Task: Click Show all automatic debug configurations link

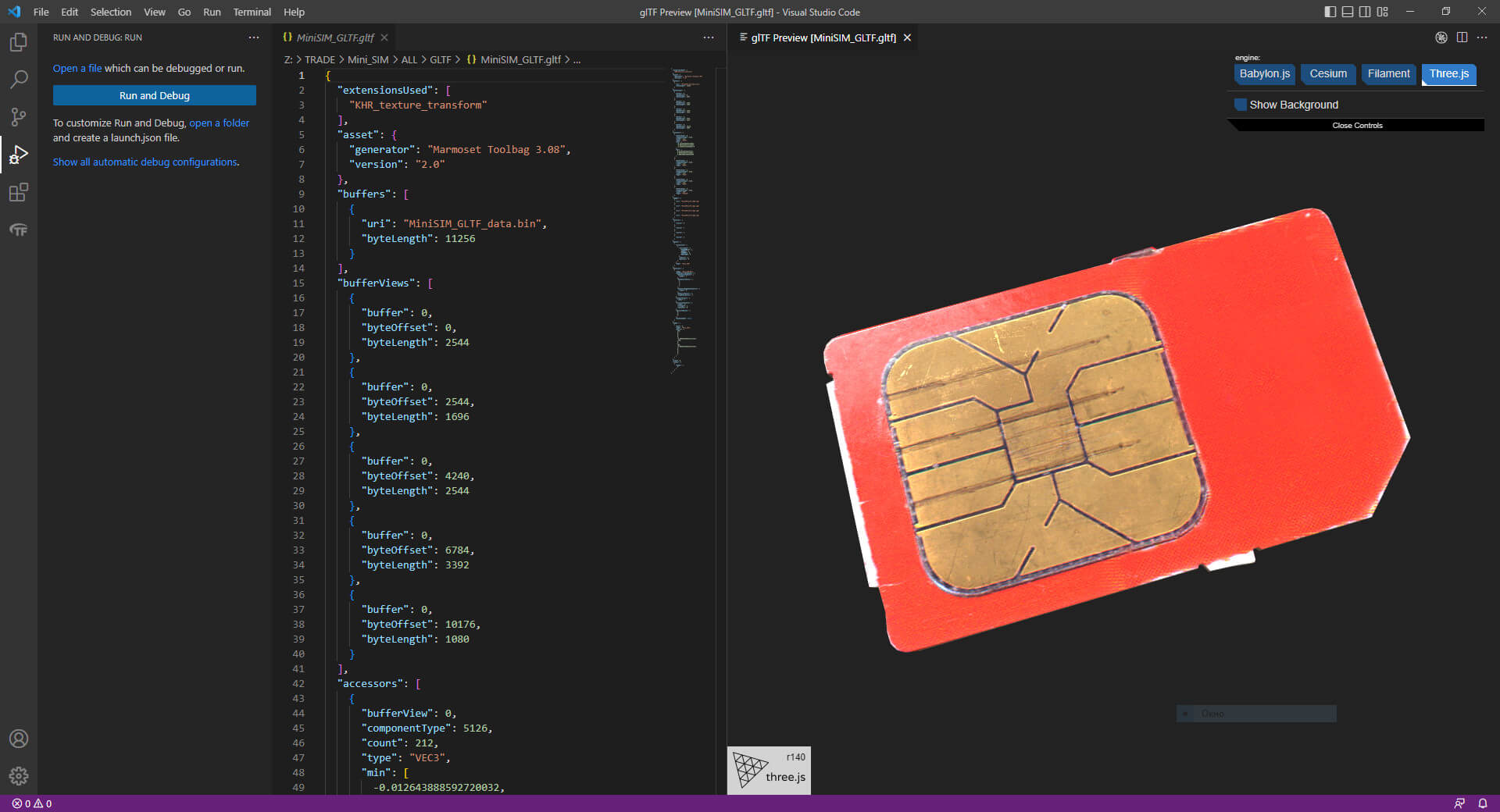Action: tap(145, 162)
